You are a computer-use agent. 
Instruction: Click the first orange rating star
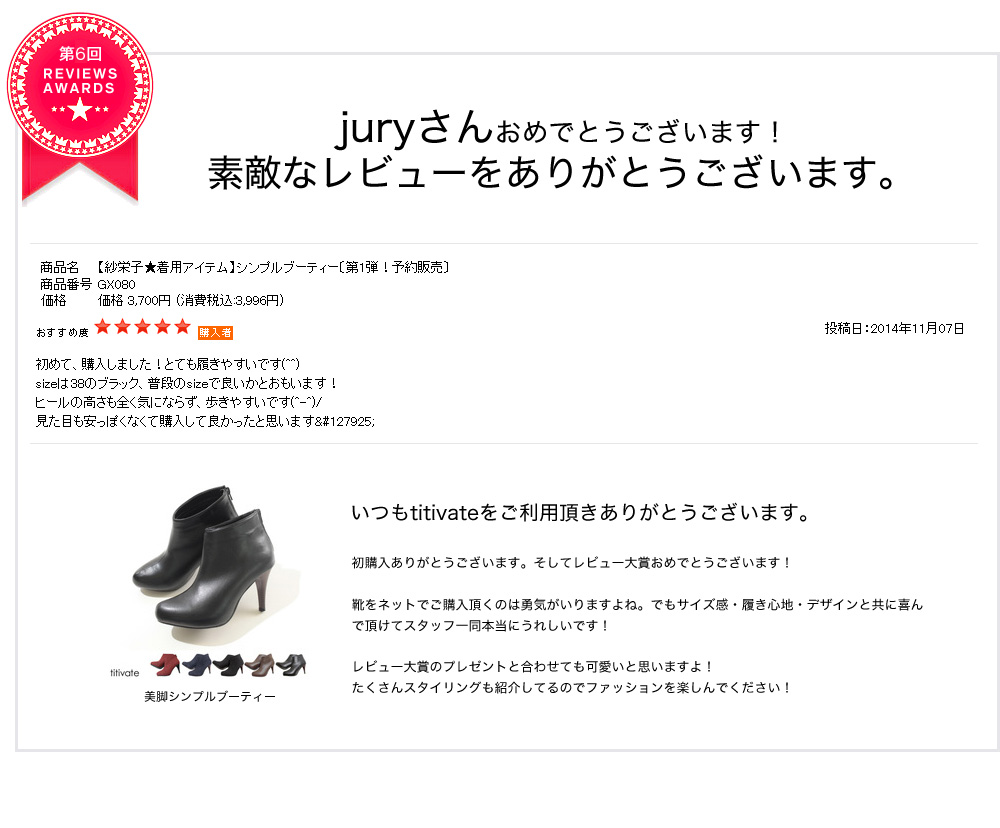pyautogui.click(x=103, y=327)
